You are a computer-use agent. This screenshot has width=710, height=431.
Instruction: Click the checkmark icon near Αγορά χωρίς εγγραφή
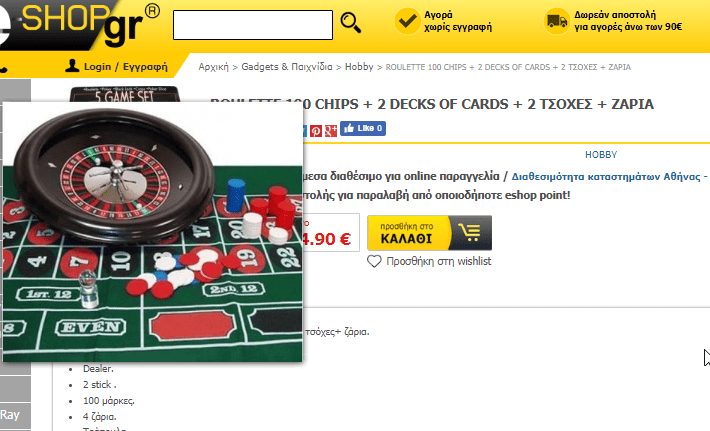coord(408,21)
